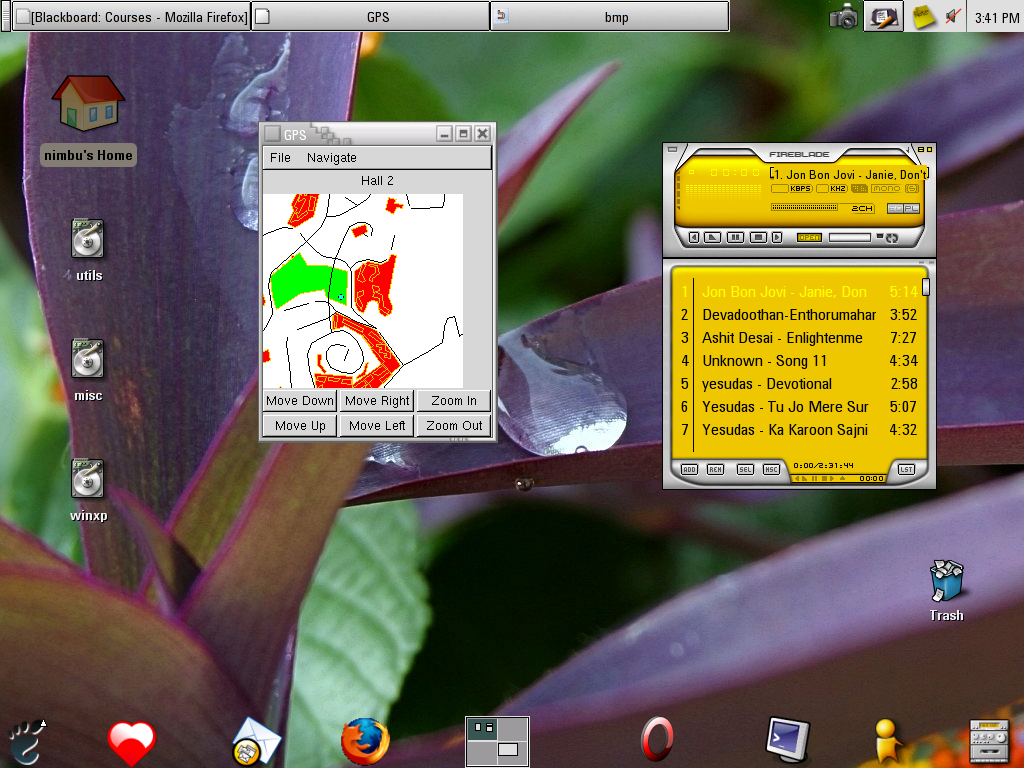Open the winxp drive icon on the desktop
1024x768 pixels.
(88, 479)
